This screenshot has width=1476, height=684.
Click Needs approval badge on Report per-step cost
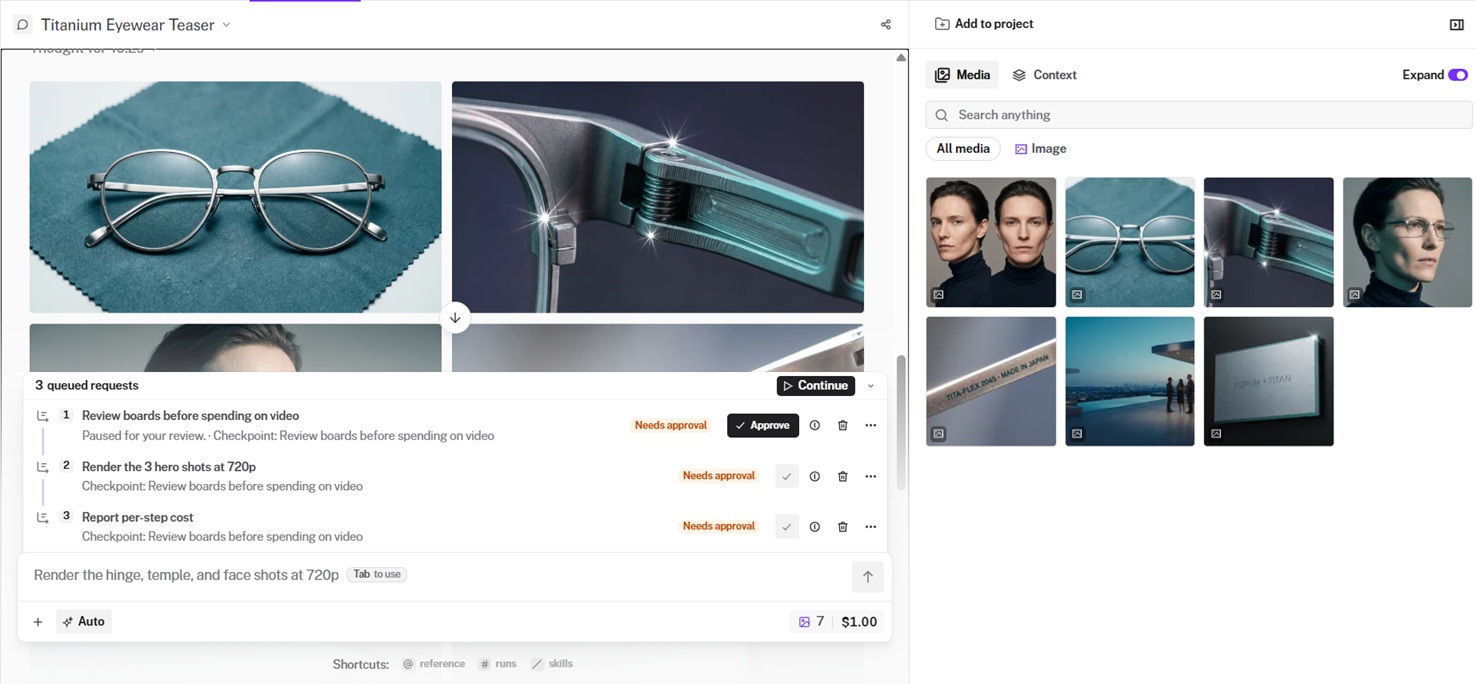[719, 526]
